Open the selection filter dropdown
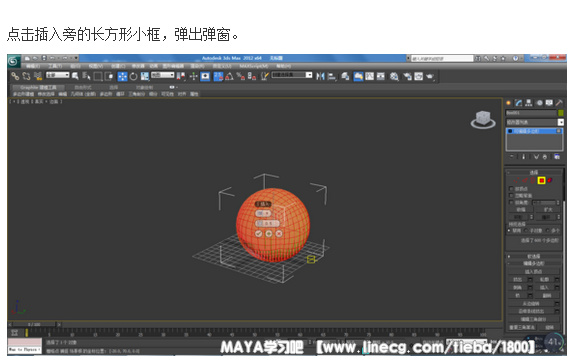572x364 pixels. [x=57, y=75]
